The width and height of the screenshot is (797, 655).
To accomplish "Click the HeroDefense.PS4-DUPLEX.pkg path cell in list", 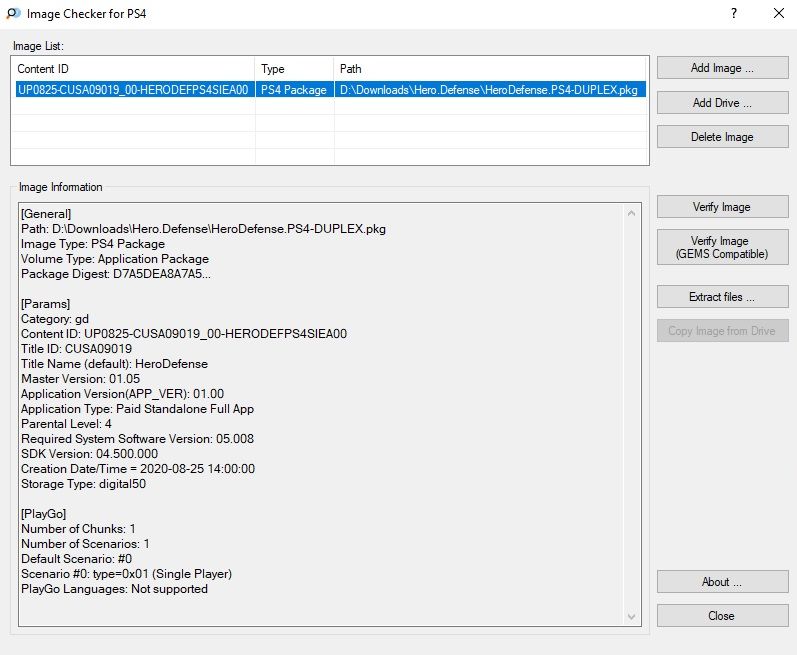I will click(489, 90).
